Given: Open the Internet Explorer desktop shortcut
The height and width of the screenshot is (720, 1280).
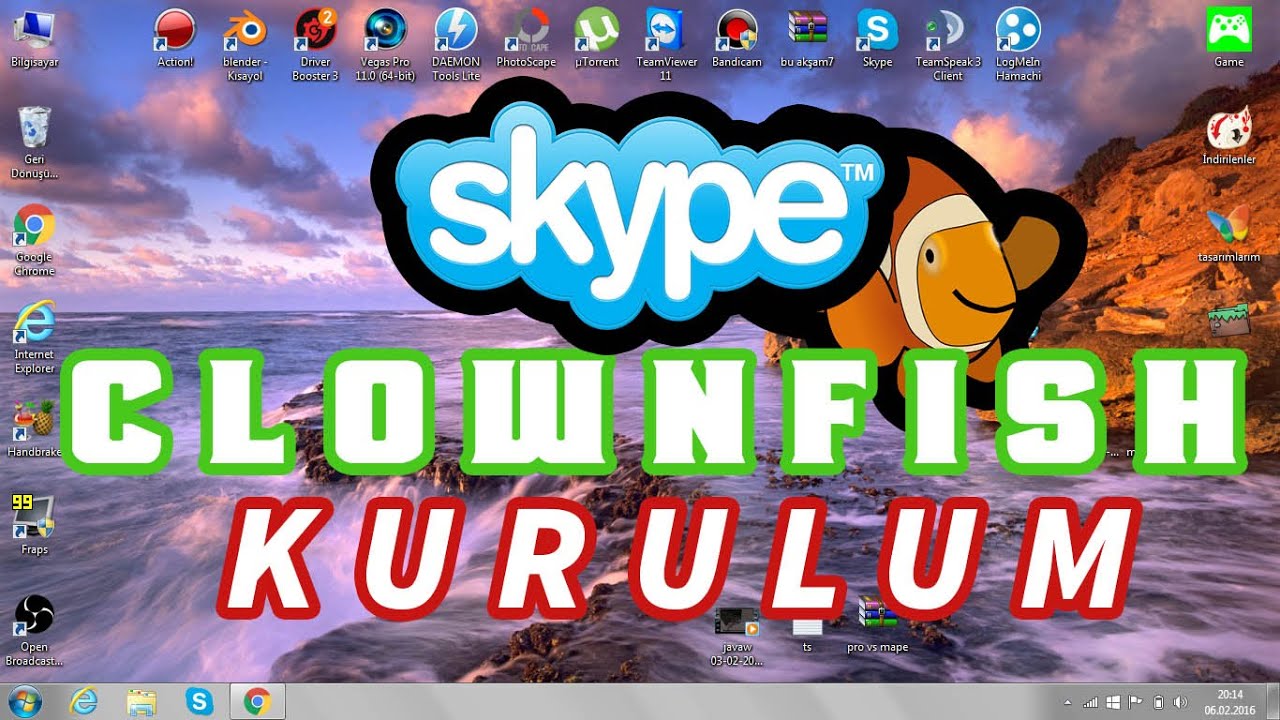Looking at the screenshot, I should coord(34,338).
